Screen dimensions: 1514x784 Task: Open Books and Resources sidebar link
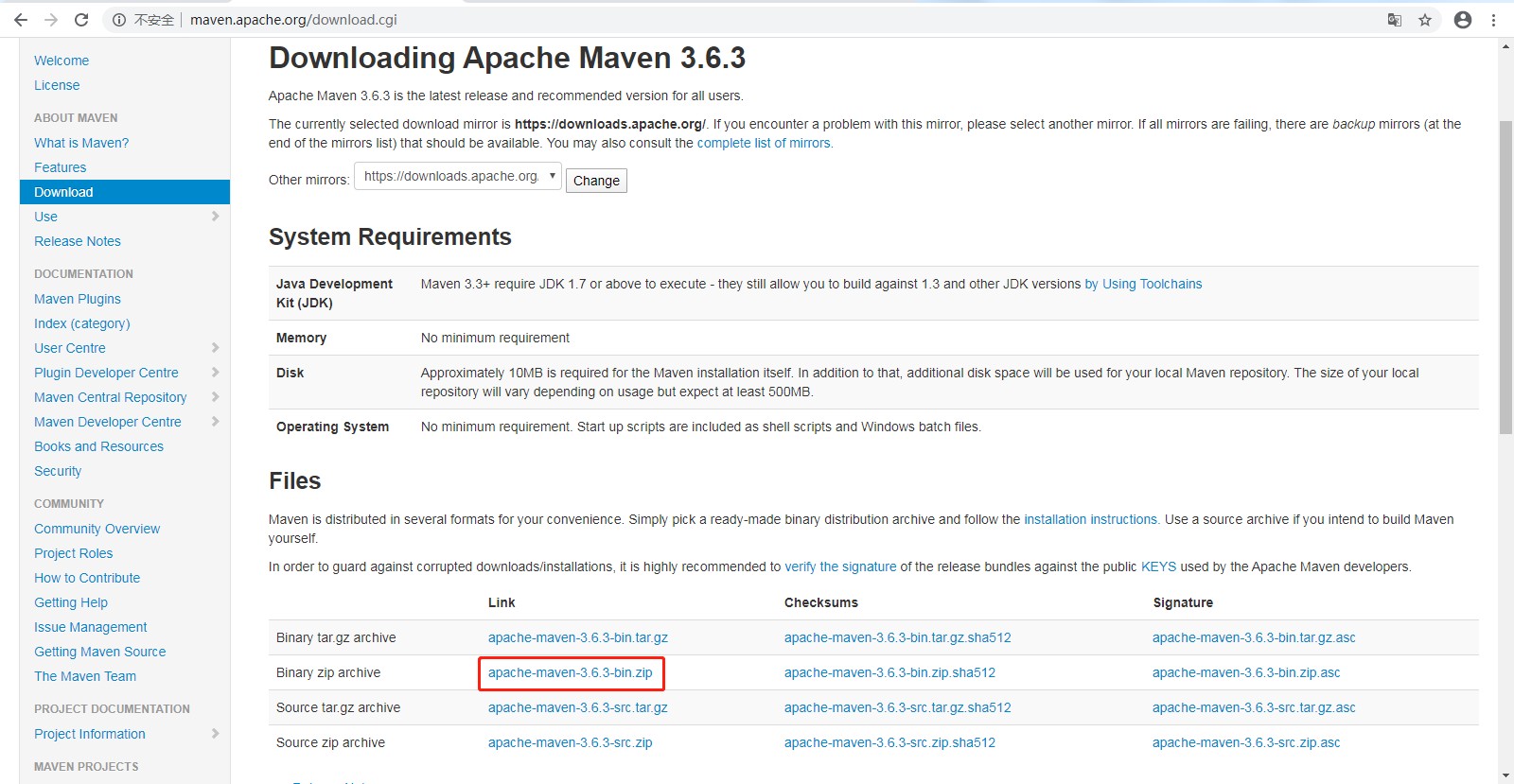99,446
